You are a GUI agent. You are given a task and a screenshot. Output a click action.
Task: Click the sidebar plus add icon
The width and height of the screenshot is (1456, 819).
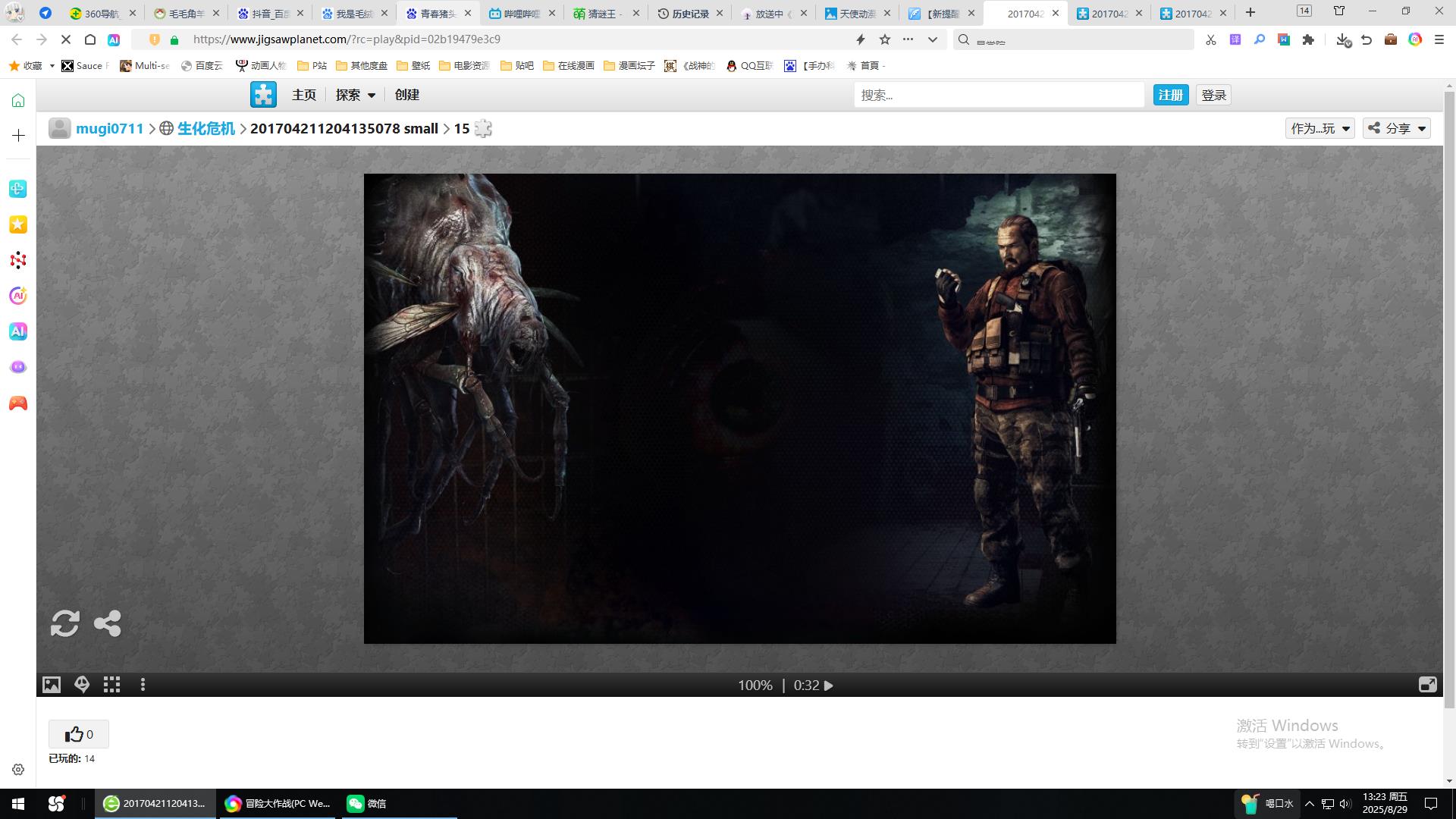click(x=18, y=136)
